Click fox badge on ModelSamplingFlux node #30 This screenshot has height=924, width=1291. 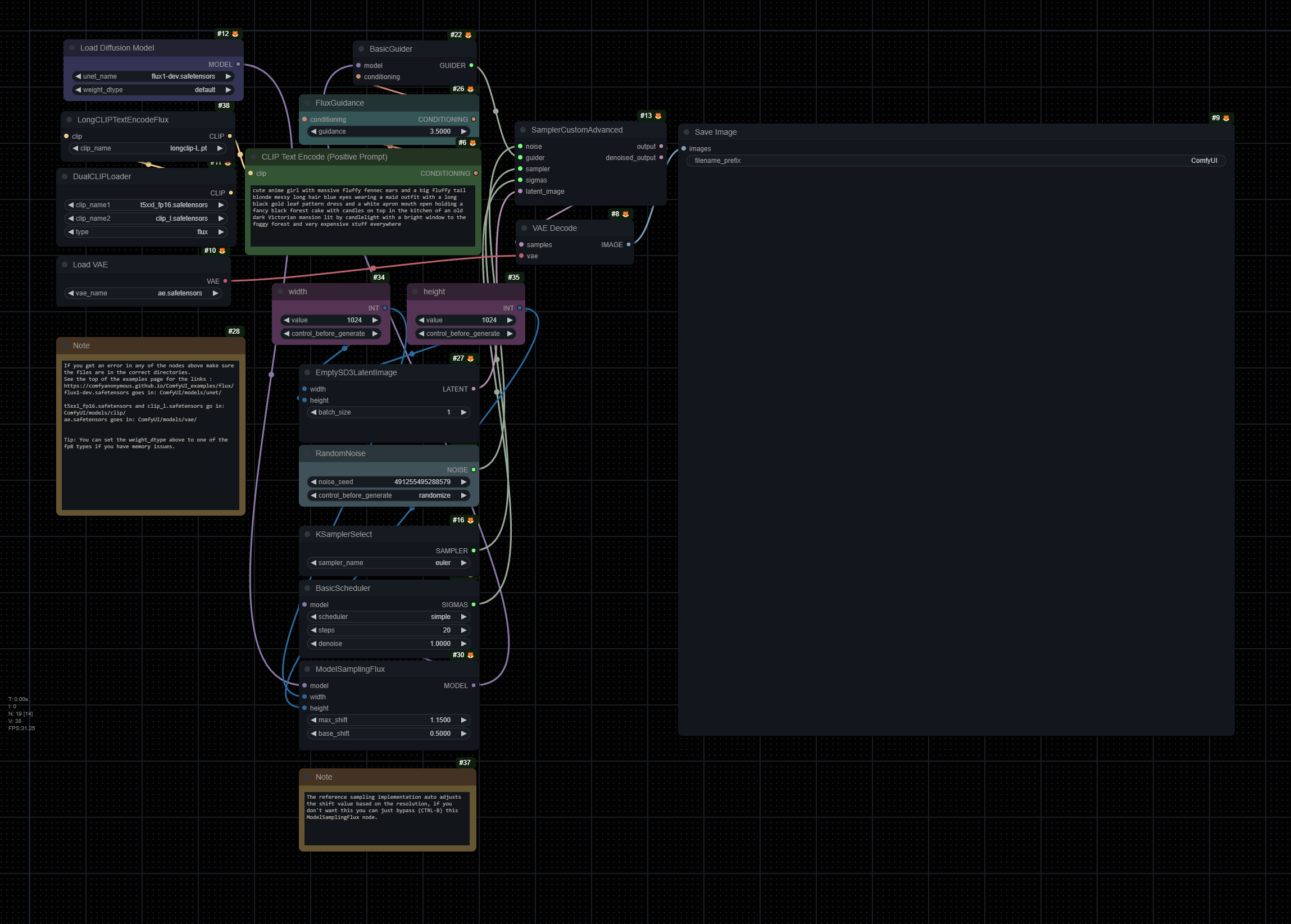click(471, 655)
